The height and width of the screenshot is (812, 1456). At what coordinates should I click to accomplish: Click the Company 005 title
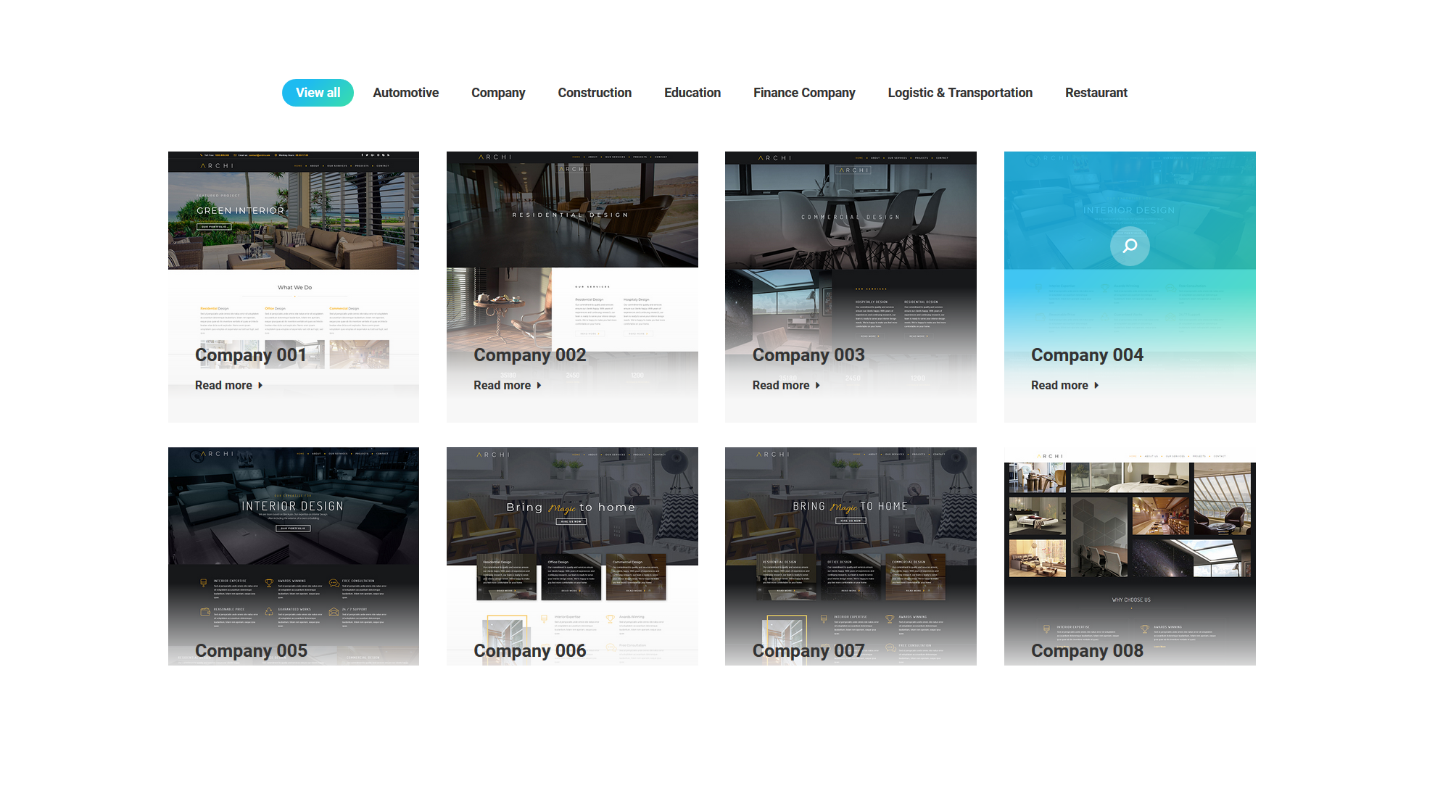[x=251, y=651]
